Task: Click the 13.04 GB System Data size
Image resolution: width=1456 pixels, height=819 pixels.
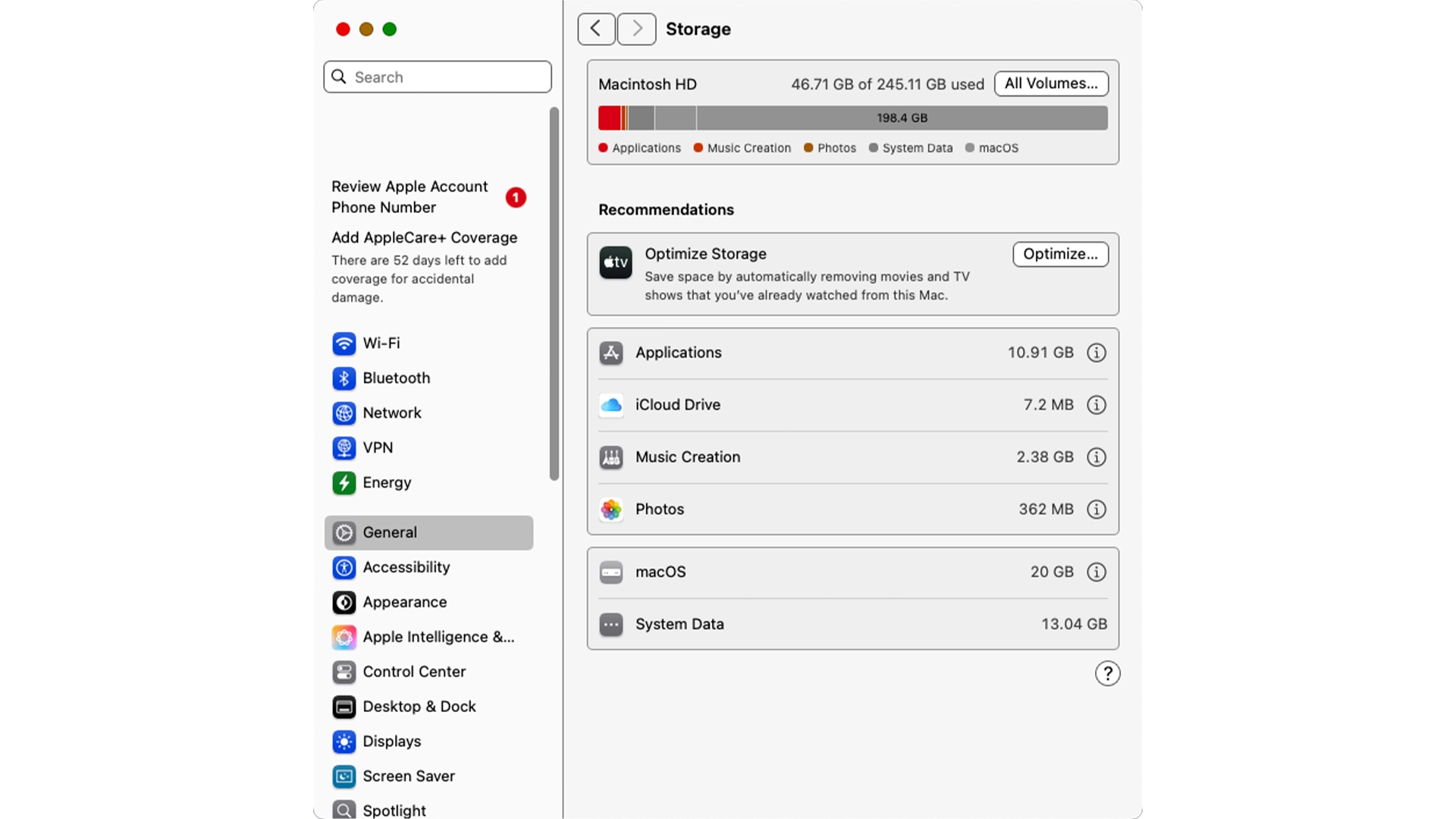Action: coord(1074,625)
